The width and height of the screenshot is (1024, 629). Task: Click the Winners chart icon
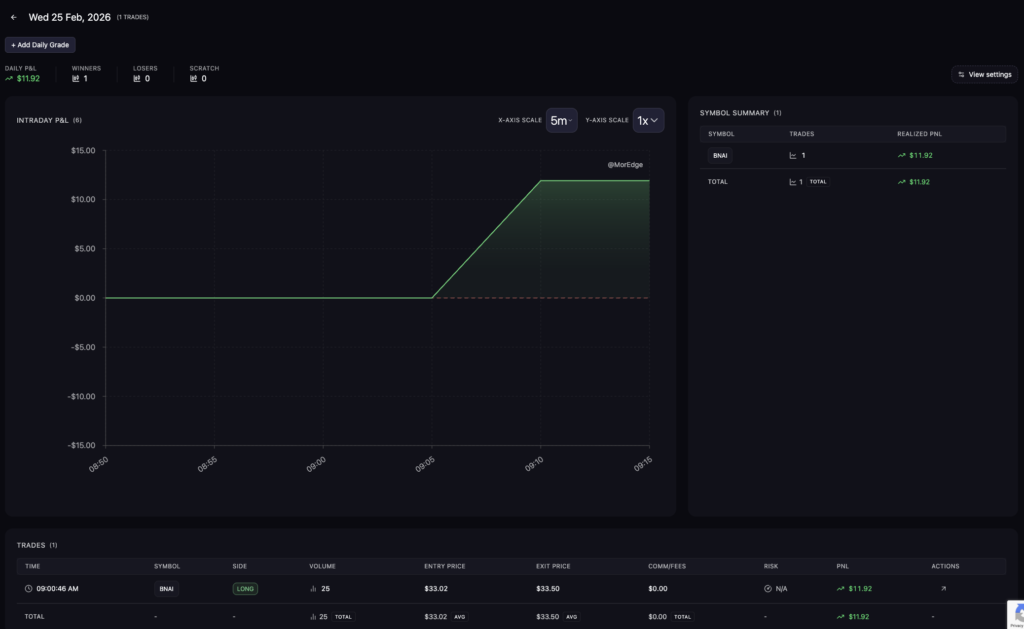pyautogui.click(x=76, y=78)
